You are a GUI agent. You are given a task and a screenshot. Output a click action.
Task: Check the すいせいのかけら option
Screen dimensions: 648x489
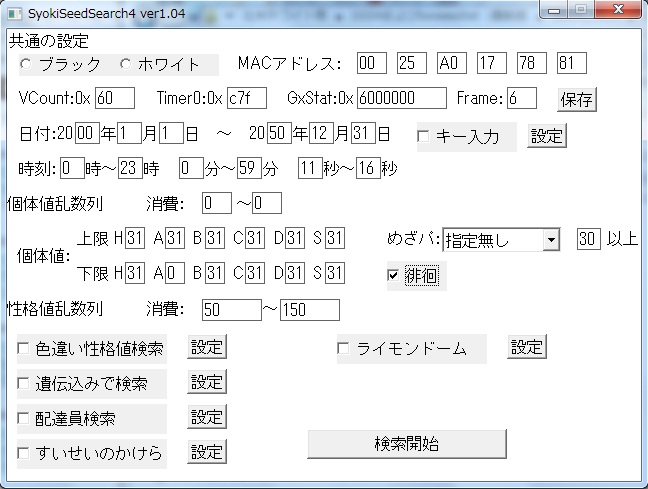coord(23,453)
